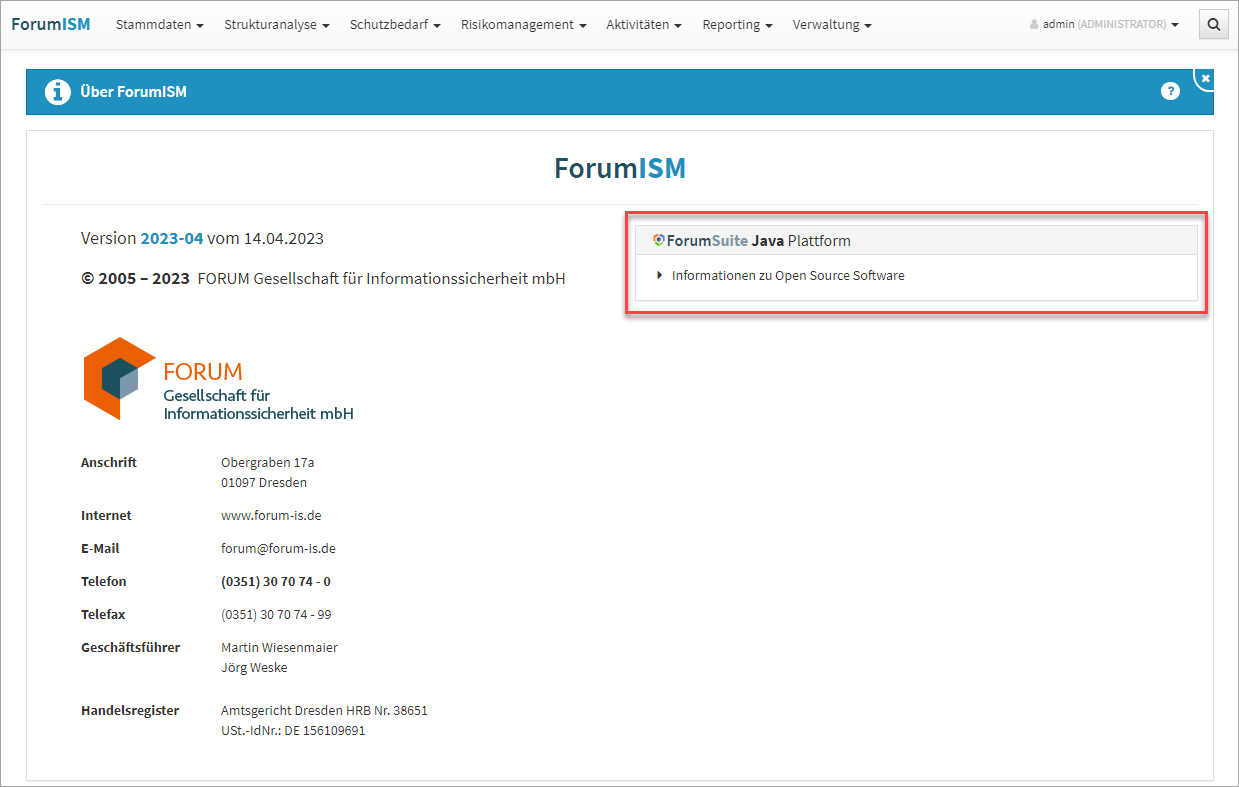The width and height of the screenshot is (1239, 787).
Task: Open the Risikomanagement menu
Action: pyautogui.click(x=523, y=25)
